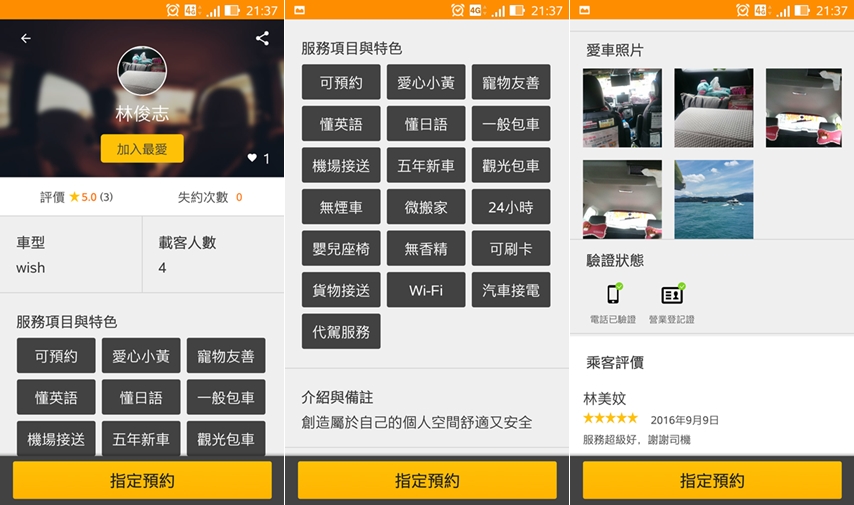This screenshot has width=854, height=505.
Task: Tap the orange star beside 5.0 rating
Action: [x=74, y=197]
